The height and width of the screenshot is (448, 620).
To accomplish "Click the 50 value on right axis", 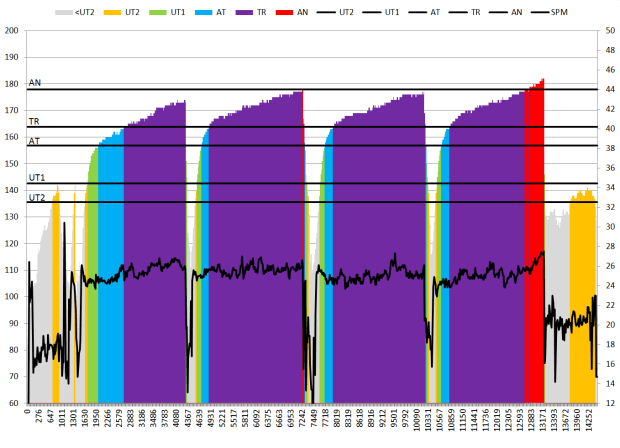I will (609, 30).
